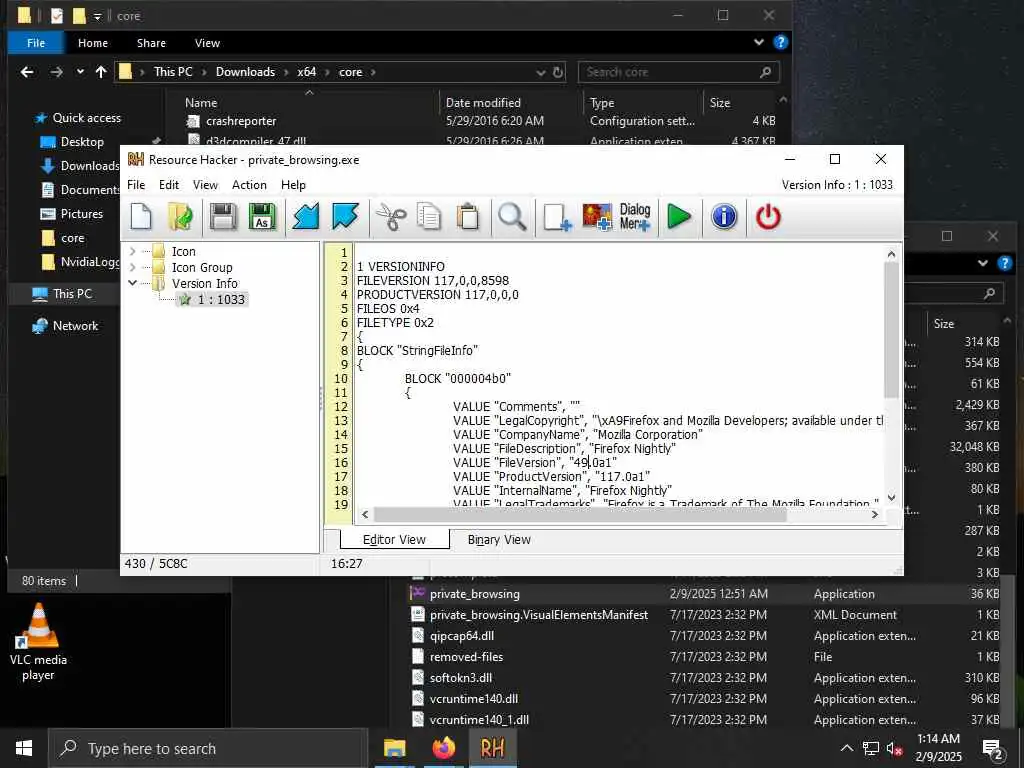Open the Edit menu in Resource Hacker
Screen dimensions: 1024x768
click(x=168, y=185)
